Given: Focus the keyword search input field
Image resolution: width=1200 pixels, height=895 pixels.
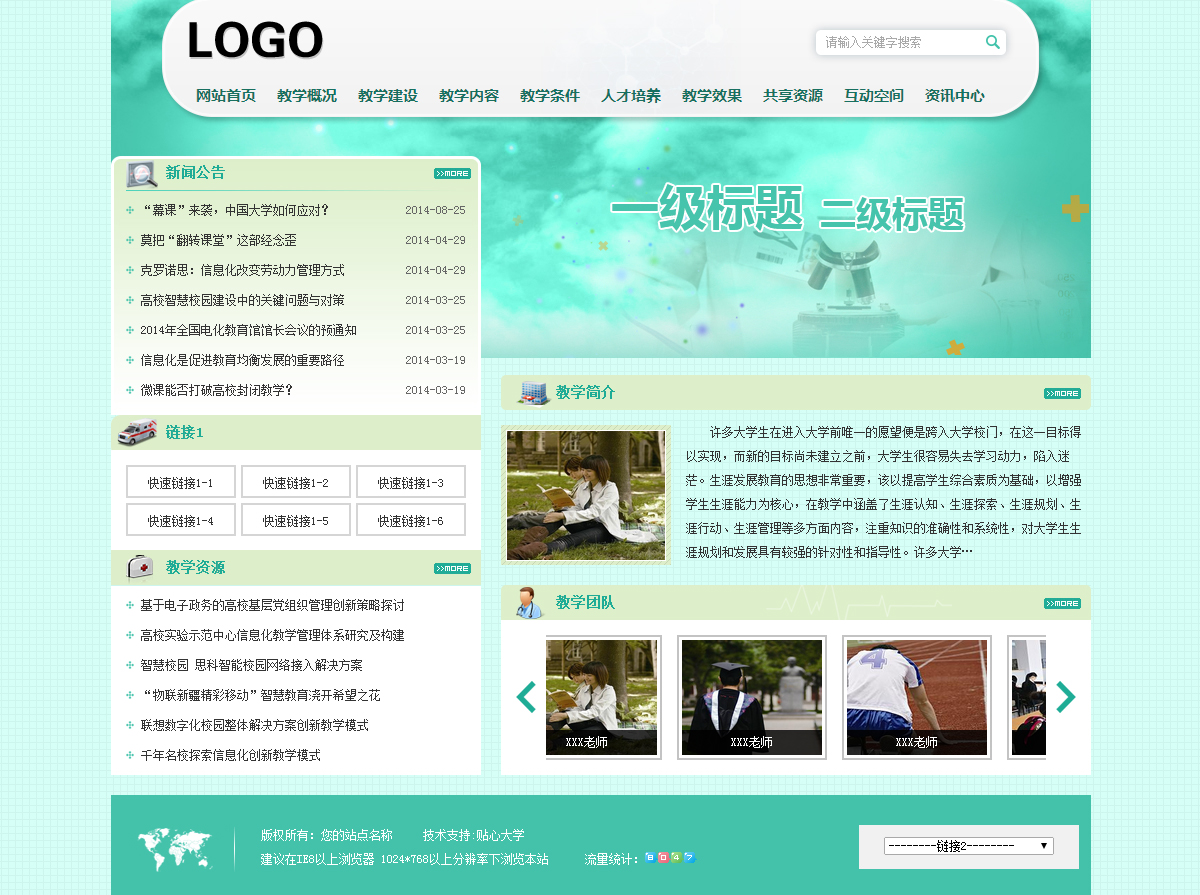Looking at the screenshot, I should pos(898,42).
